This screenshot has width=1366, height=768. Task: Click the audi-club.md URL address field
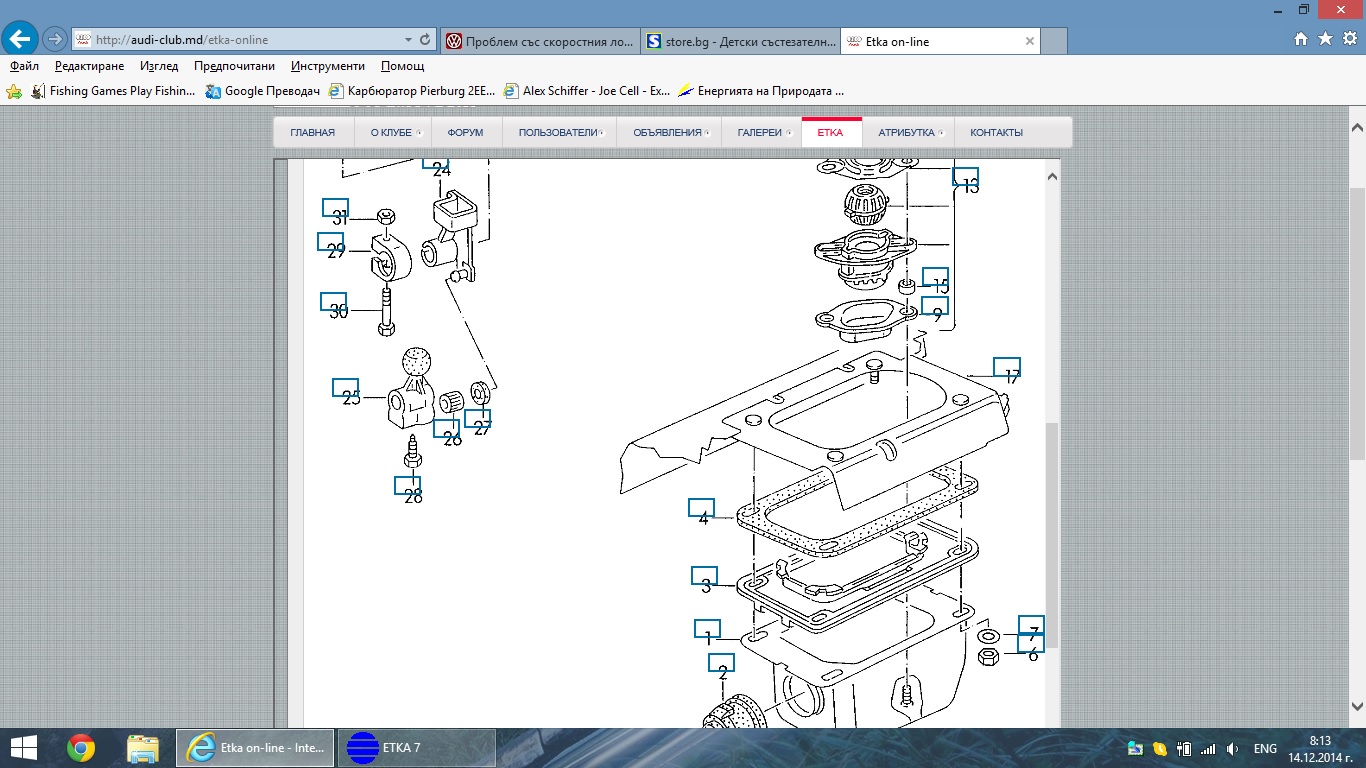tap(240, 40)
